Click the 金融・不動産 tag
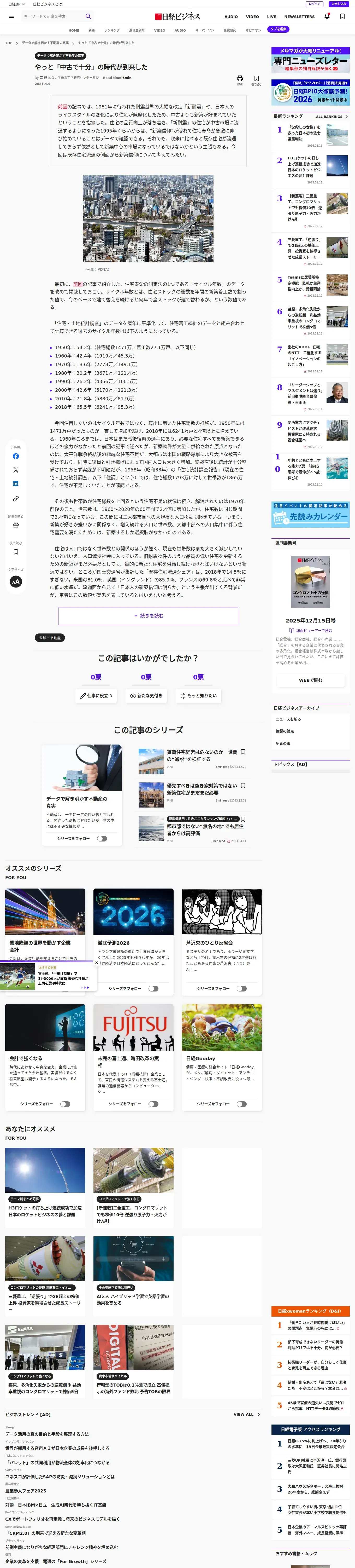Viewport: 355px width, 1568px height. click(50, 638)
